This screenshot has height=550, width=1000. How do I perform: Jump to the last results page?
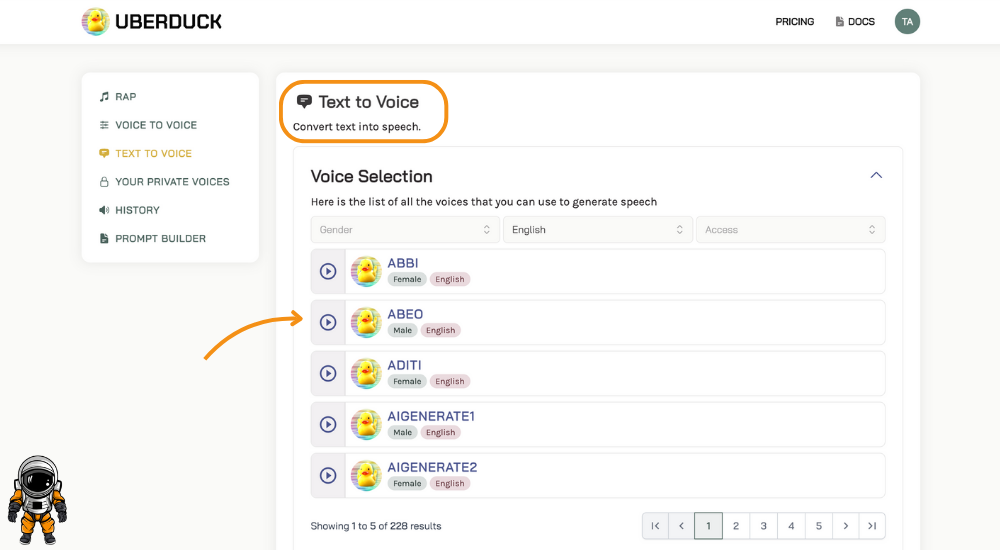872,526
